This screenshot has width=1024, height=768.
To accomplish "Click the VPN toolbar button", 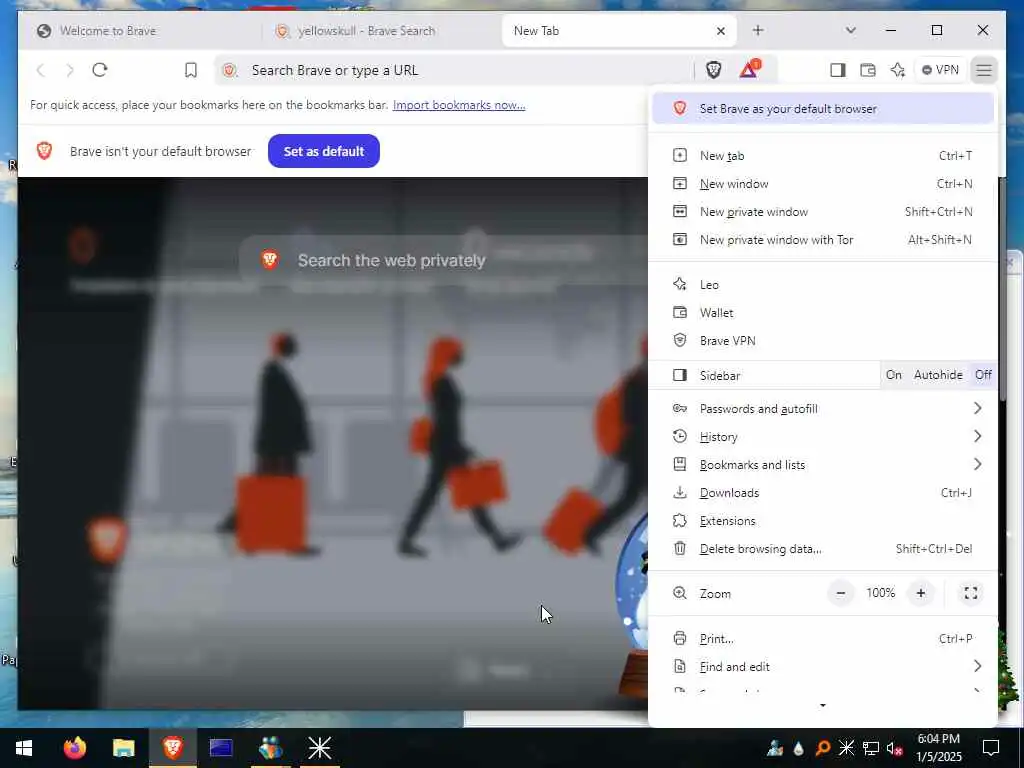I will click(x=940, y=70).
